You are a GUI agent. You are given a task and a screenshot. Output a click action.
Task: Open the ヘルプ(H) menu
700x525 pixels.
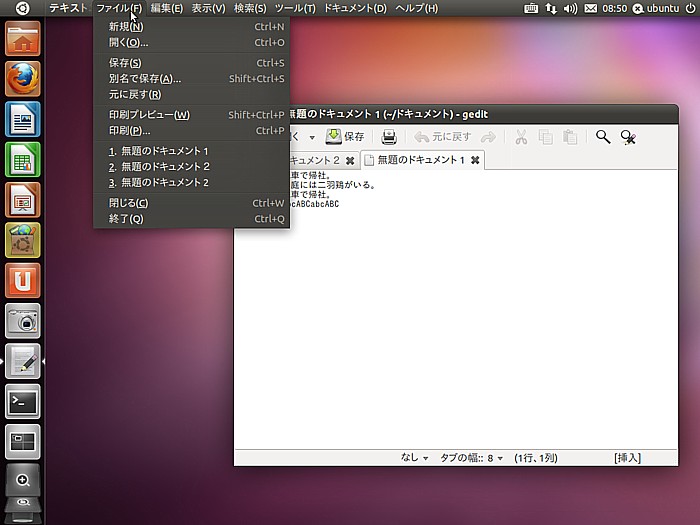pos(417,8)
